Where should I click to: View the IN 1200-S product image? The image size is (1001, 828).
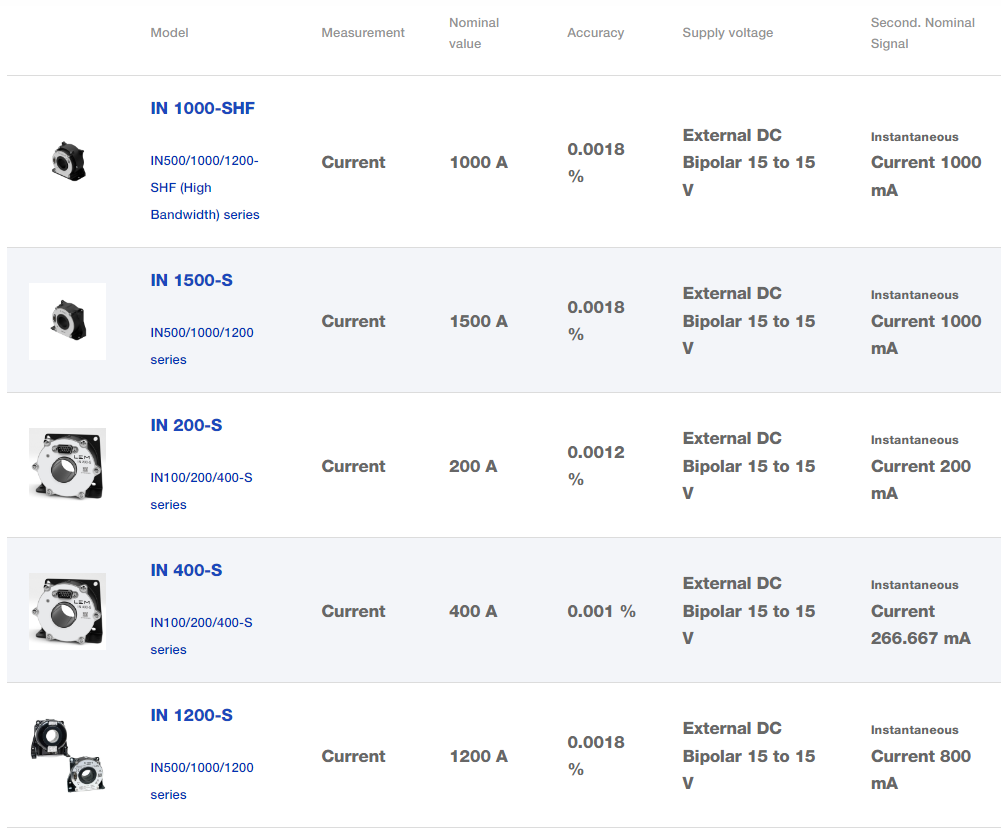tap(68, 755)
